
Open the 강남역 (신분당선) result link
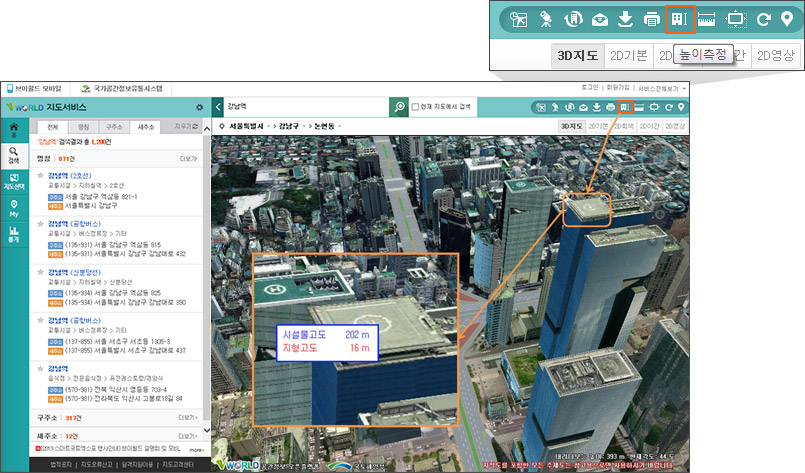[74, 272]
